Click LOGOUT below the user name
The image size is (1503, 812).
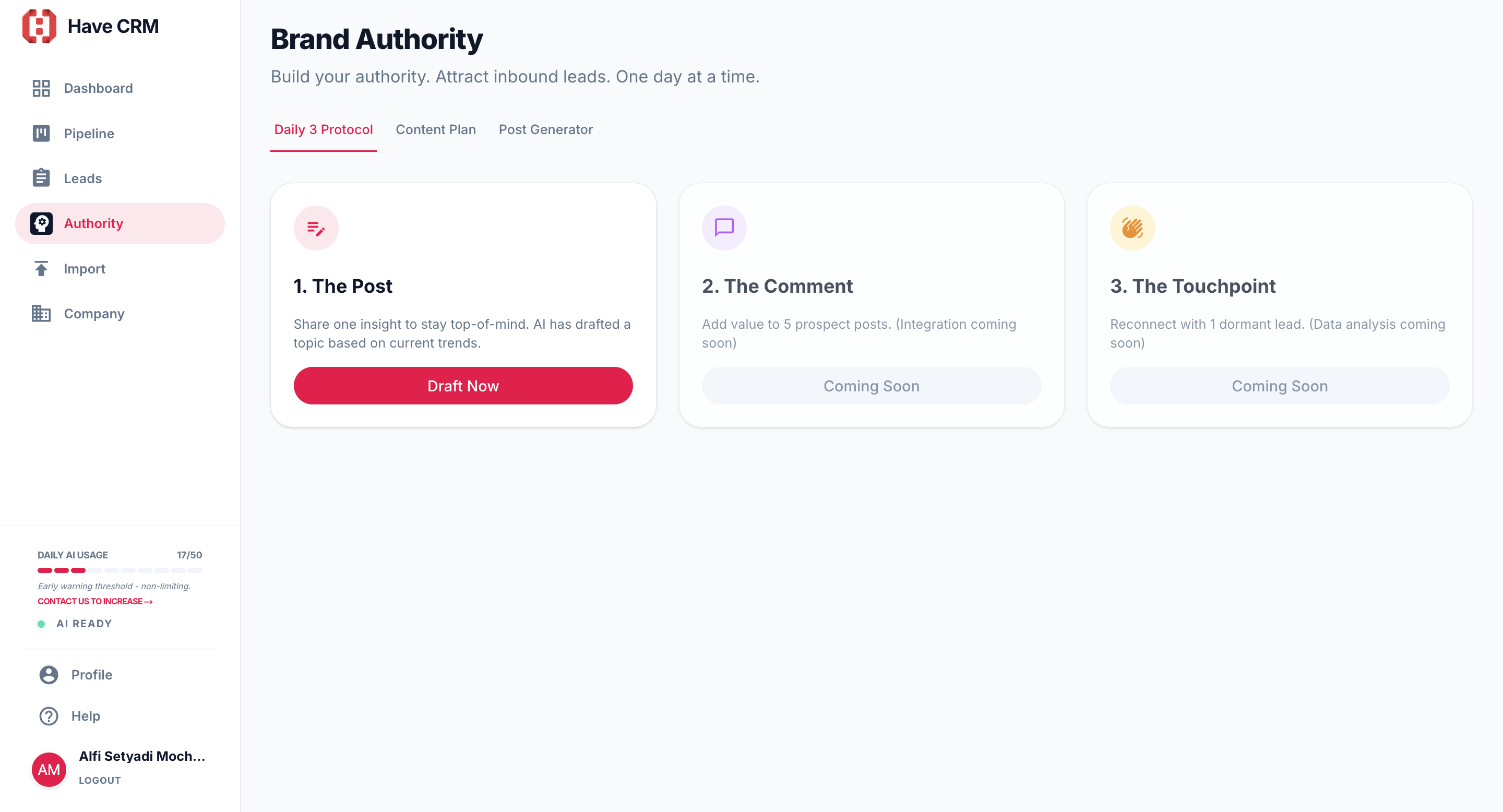coord(99,780)
